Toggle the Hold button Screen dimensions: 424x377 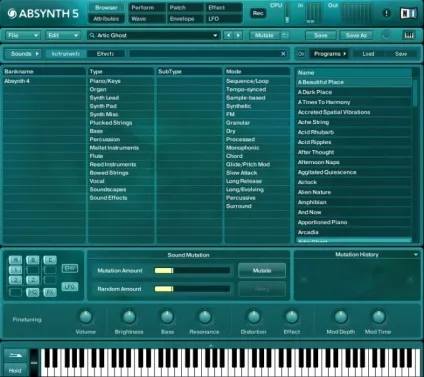15,370
